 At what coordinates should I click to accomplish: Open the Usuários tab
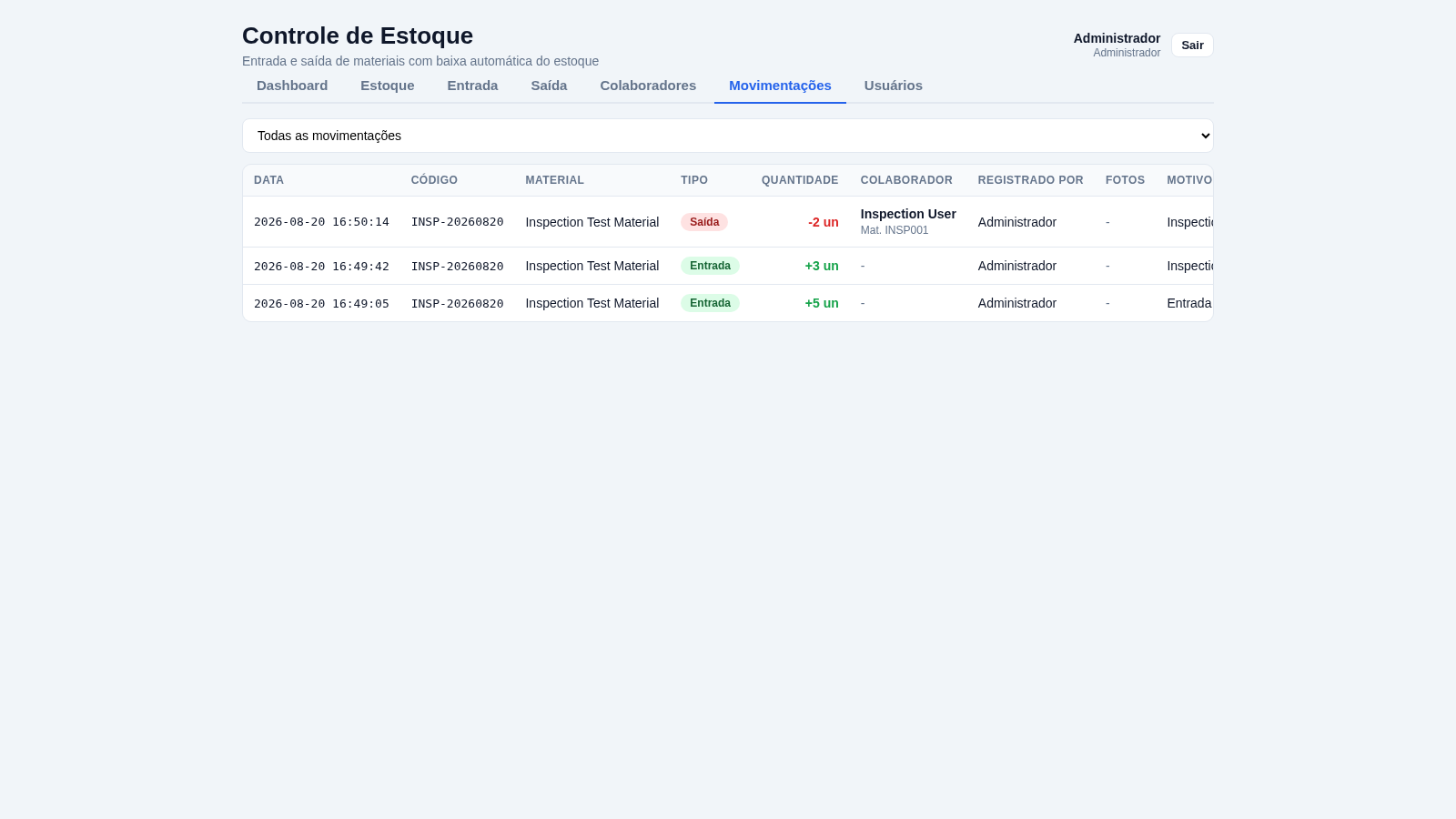pos(894,86)
